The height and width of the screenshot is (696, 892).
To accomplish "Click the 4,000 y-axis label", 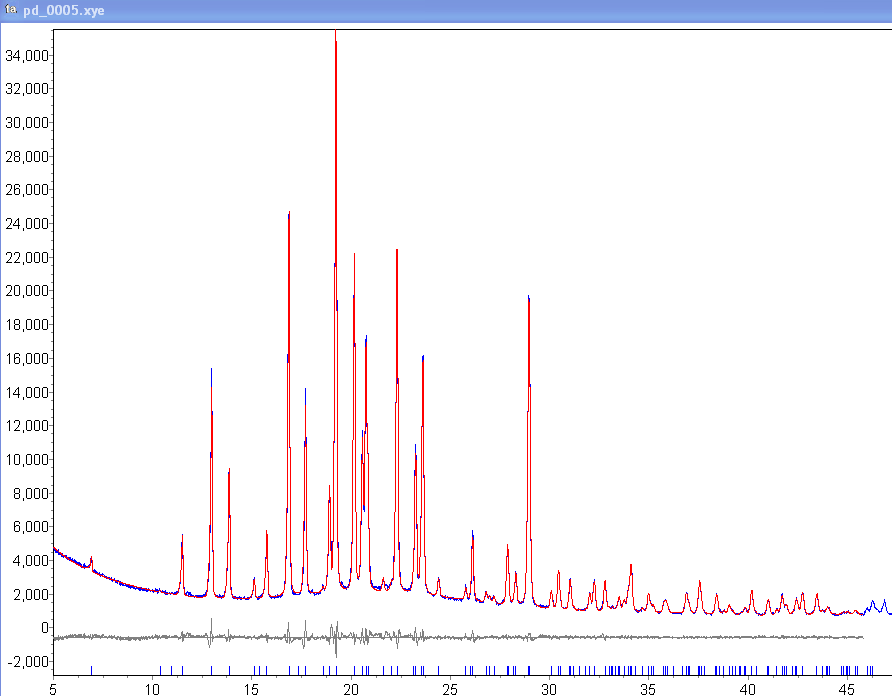I will 31,561.
